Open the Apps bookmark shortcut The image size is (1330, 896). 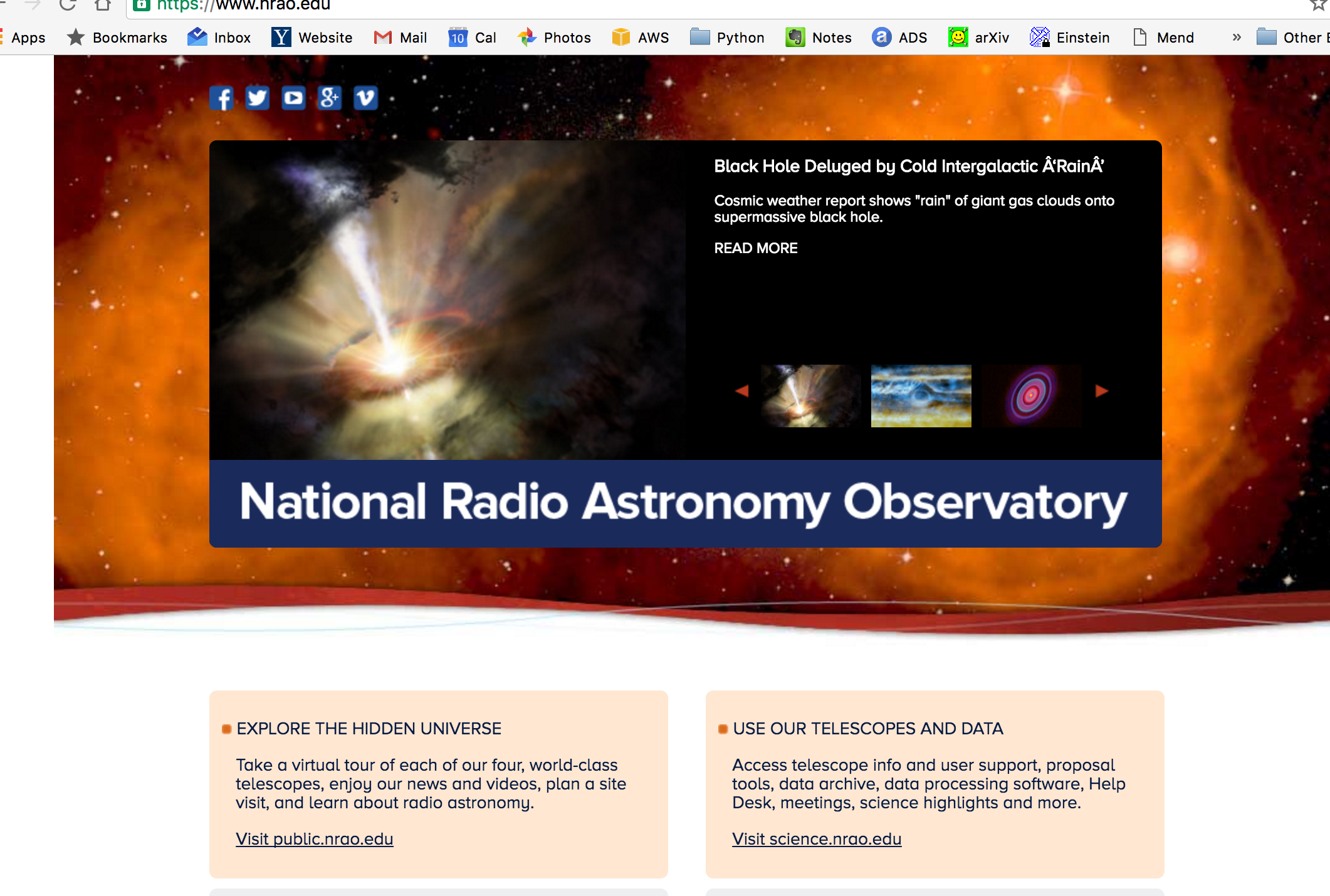[23, 38]
